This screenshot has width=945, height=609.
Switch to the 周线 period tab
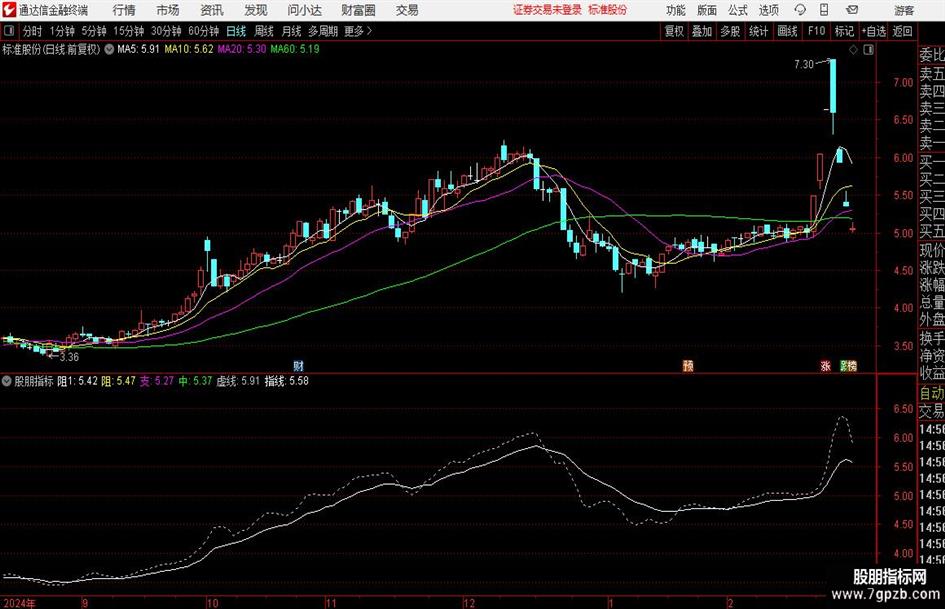point(264,31)
